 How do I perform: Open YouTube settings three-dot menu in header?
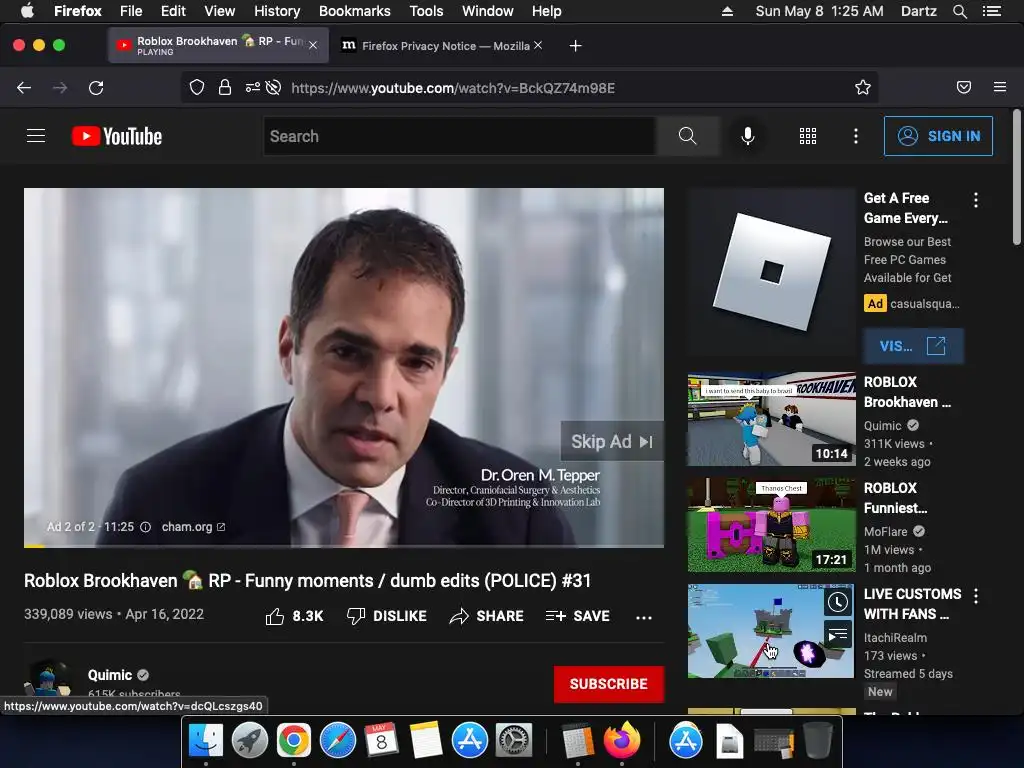pos(856,136)
